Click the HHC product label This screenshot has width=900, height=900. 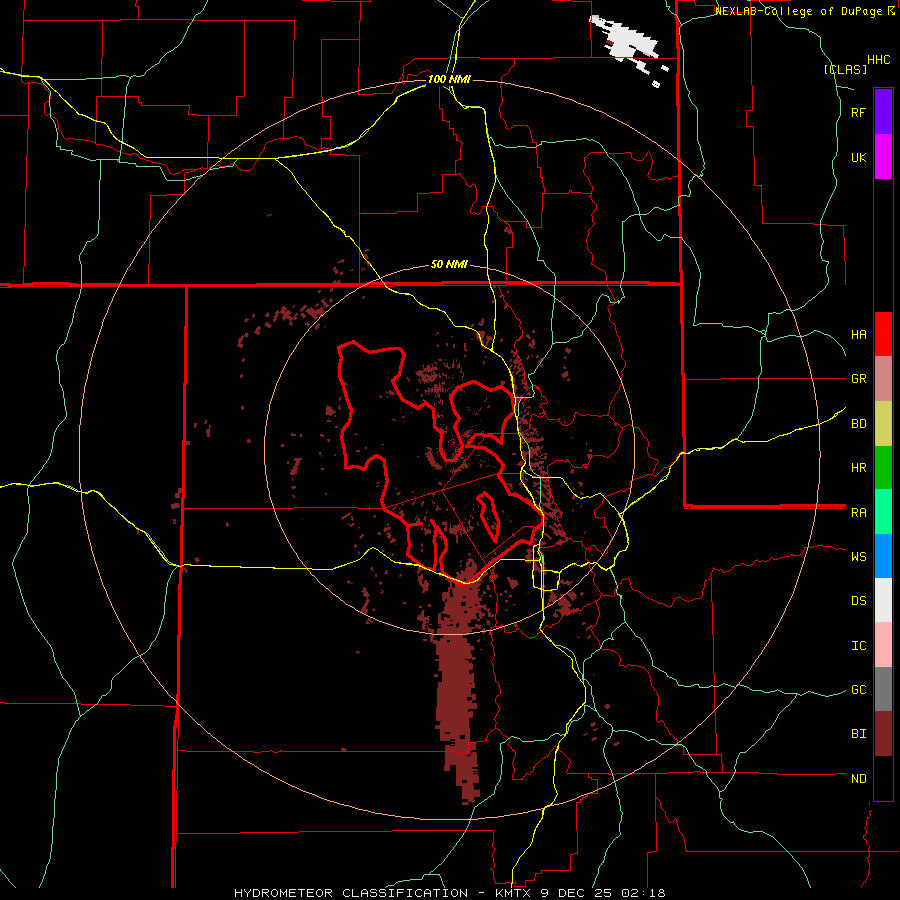point(878,60)
